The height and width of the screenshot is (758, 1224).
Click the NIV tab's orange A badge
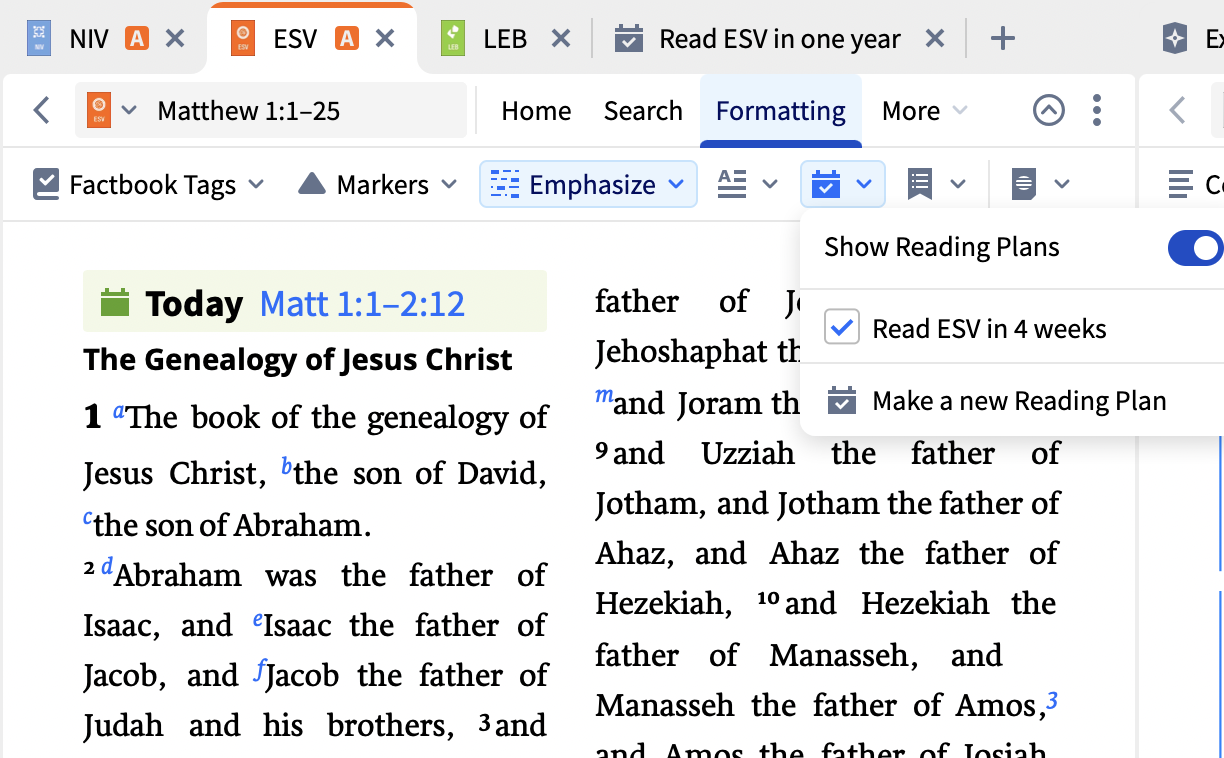(x=137, y=39)
